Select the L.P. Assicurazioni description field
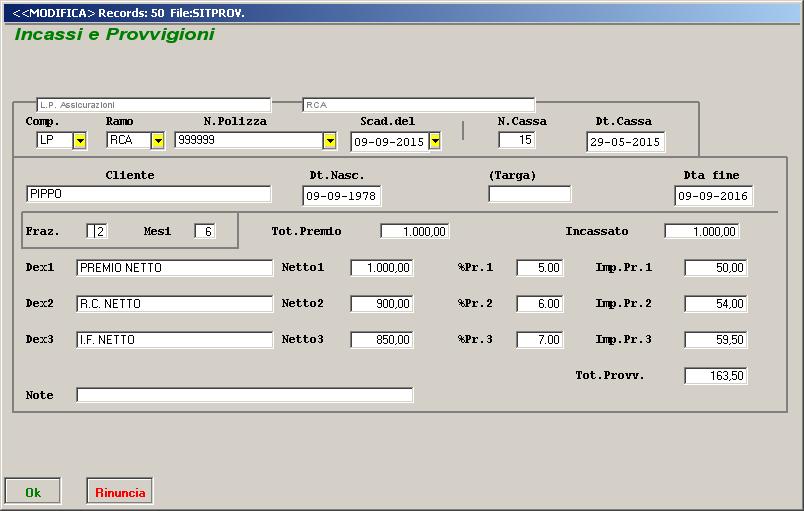The height and width of the screenshot is (511, 804). 154,105
